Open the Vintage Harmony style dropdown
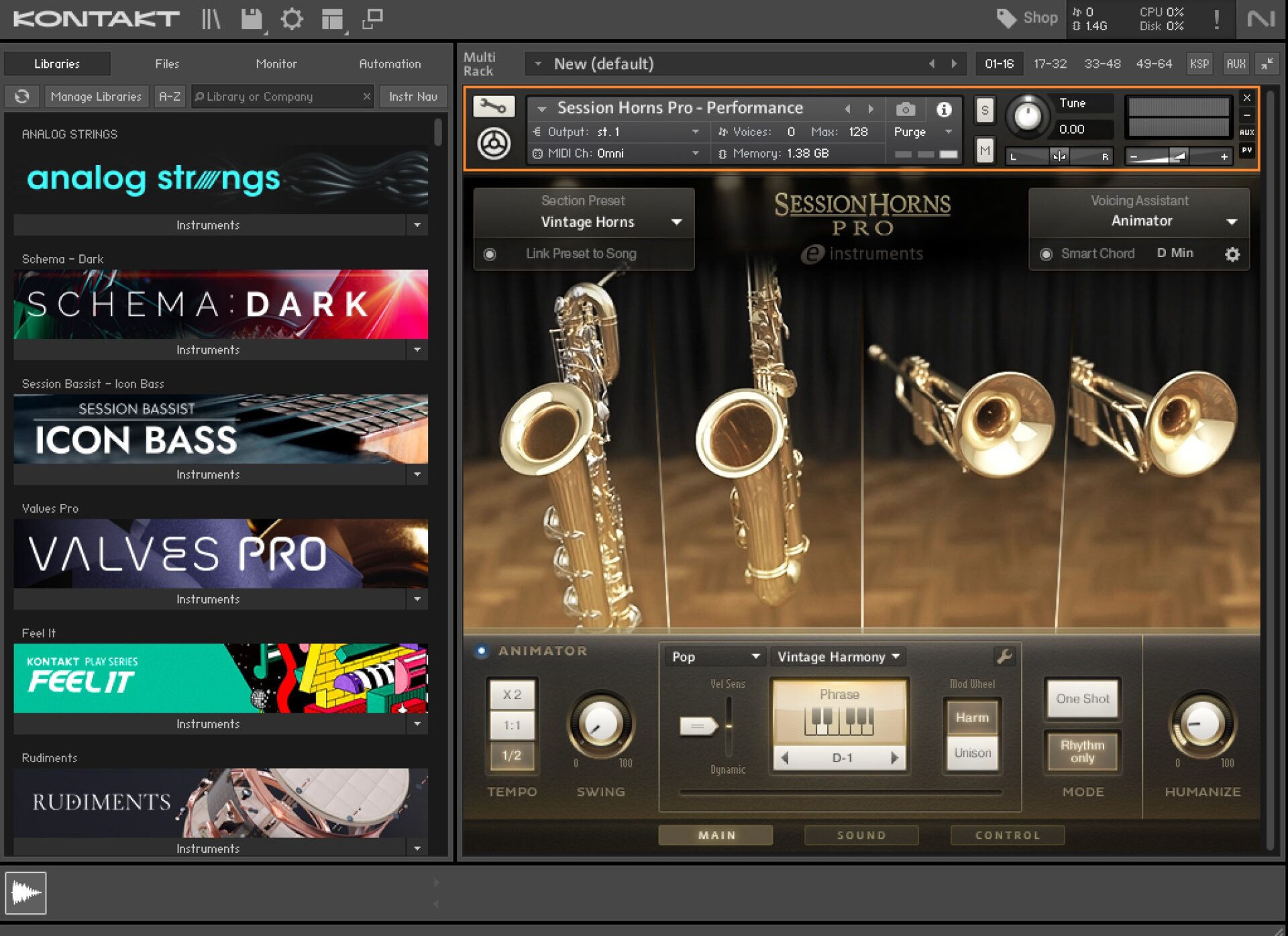1288x936 pixels. [837, 656]
